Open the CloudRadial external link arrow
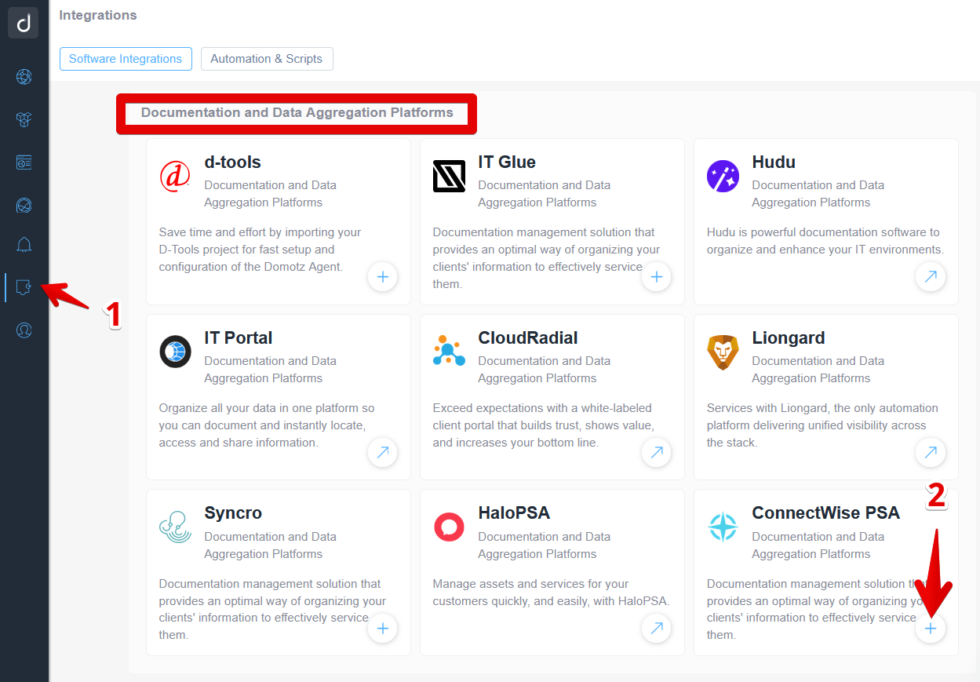The width and height of the screenshot is (980, 682). point(656,453)
